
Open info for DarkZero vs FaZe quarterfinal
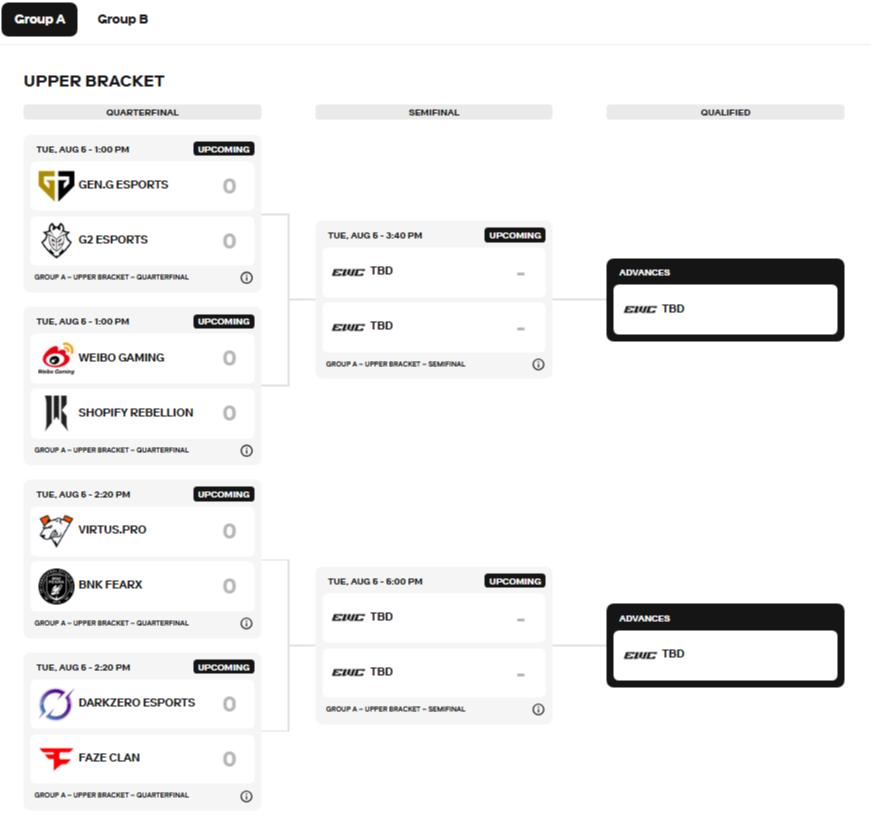pos(246,796)
